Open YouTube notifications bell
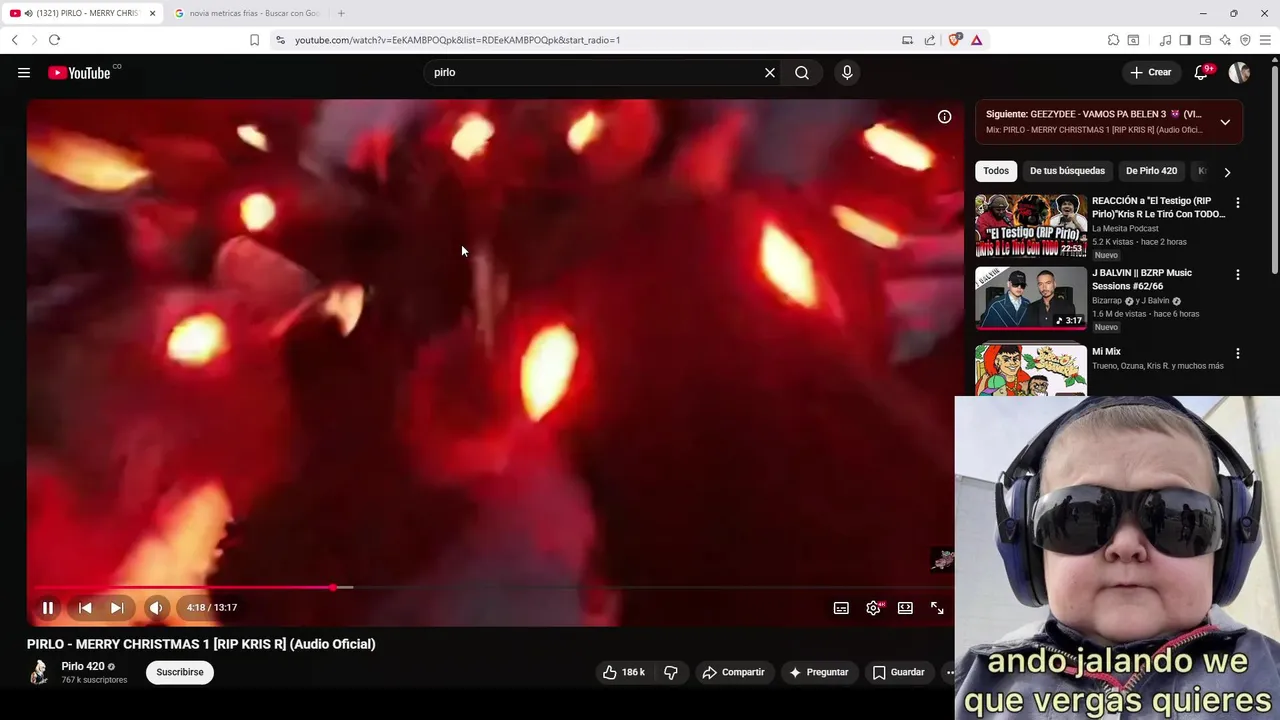This screenshot has height=720, width=1280. pyautogui.click(x=1202, y=73)
